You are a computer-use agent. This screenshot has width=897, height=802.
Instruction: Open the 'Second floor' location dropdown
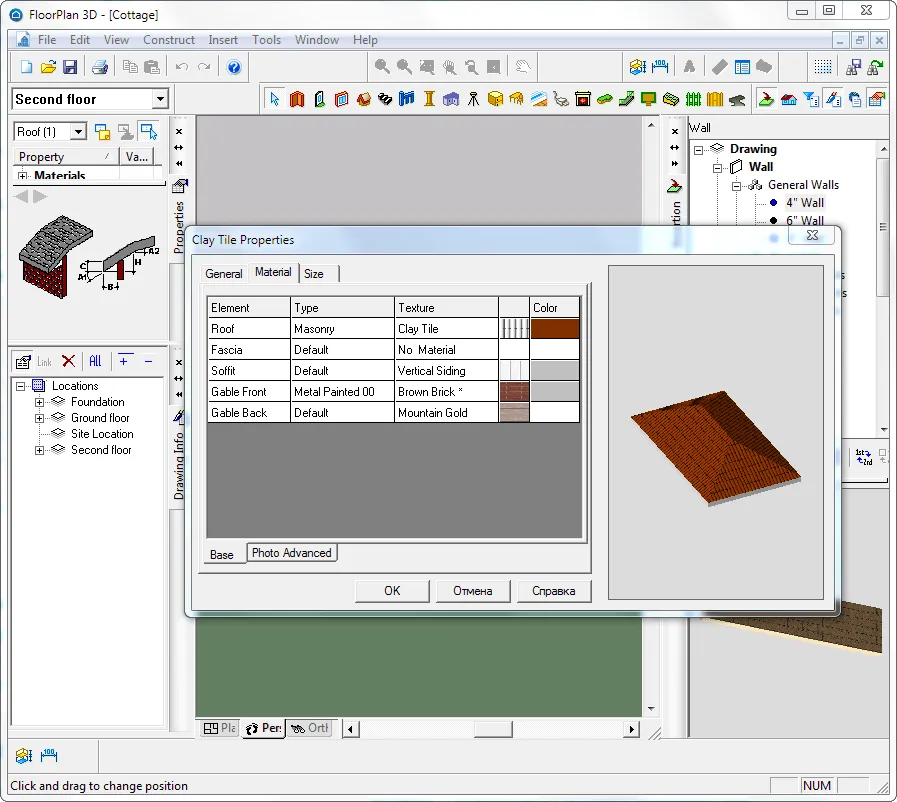(160, 99)
